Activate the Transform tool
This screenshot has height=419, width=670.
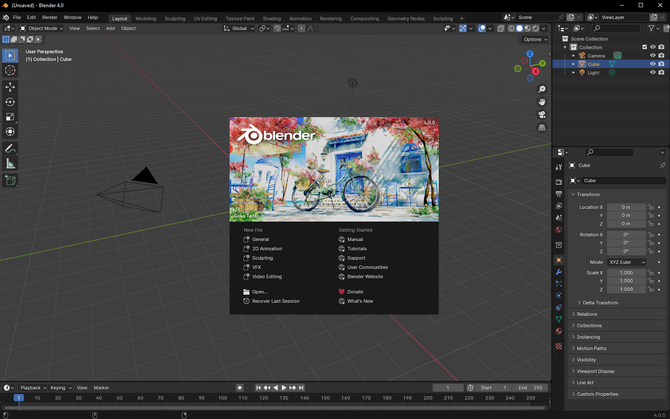[10, 132]
